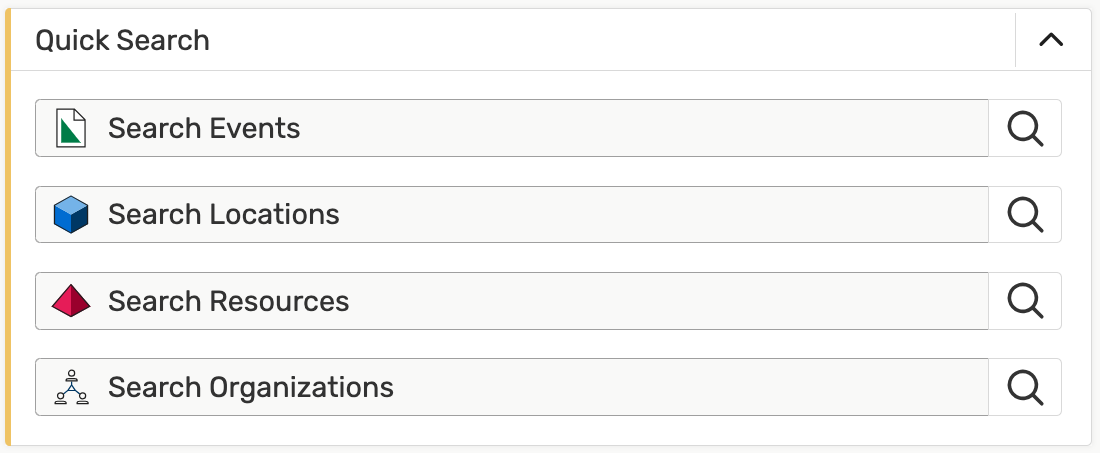Screen dimensions: 1100x453
Task: Click the red pyramid Resources icon
Action: pyautogui.click(x=71, y=301)
